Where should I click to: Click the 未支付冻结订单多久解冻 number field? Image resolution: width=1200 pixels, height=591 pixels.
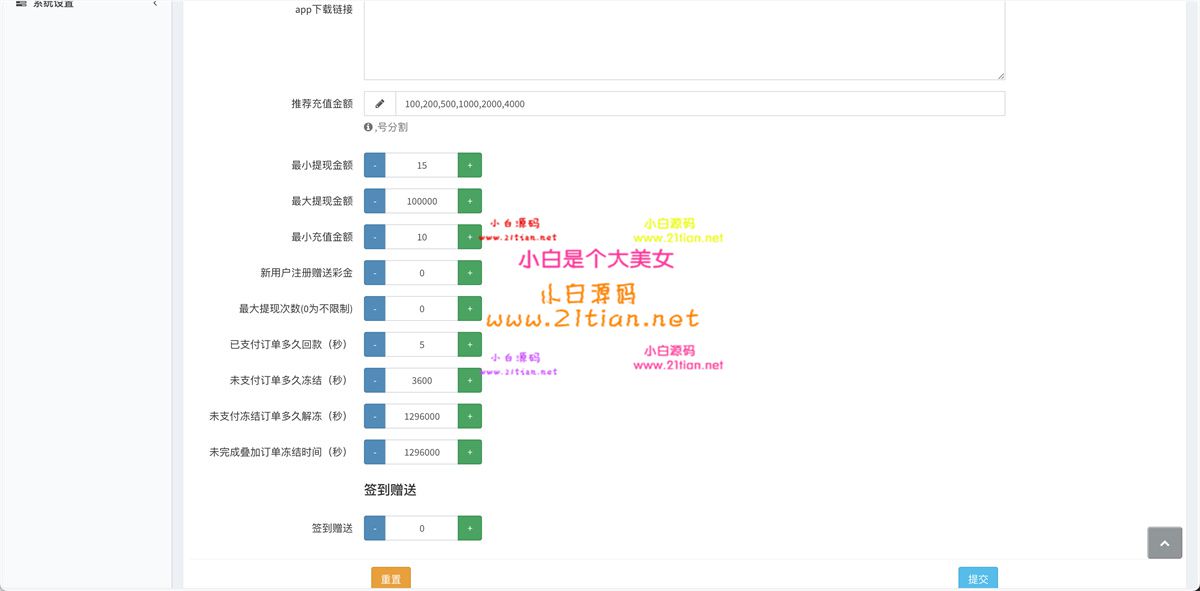(422, 416)
